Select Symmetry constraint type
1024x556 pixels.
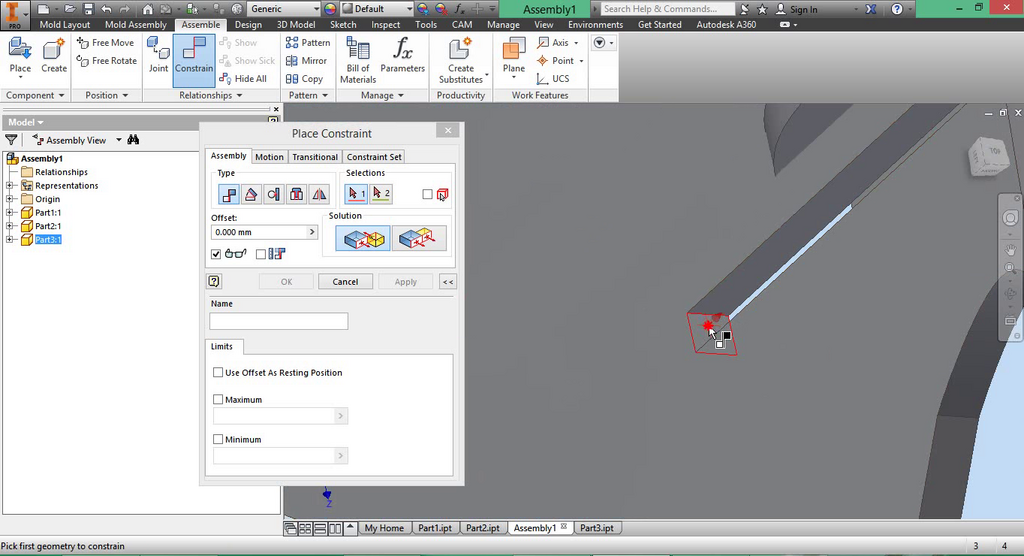(319, 194)
